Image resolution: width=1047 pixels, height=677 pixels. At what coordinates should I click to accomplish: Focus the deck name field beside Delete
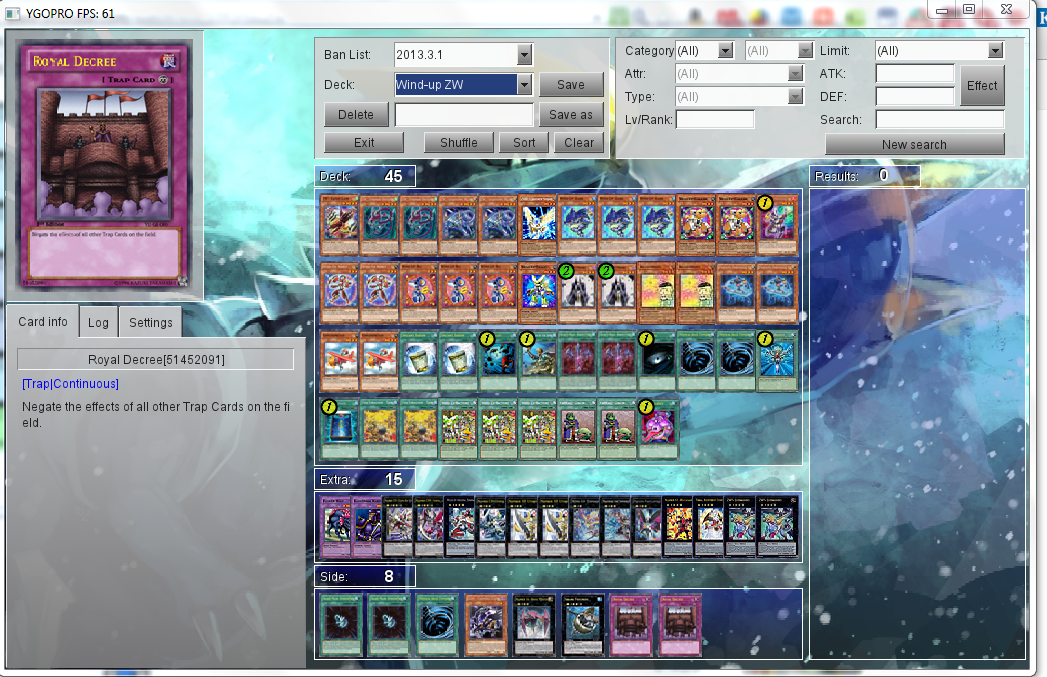tap(464, 115)
